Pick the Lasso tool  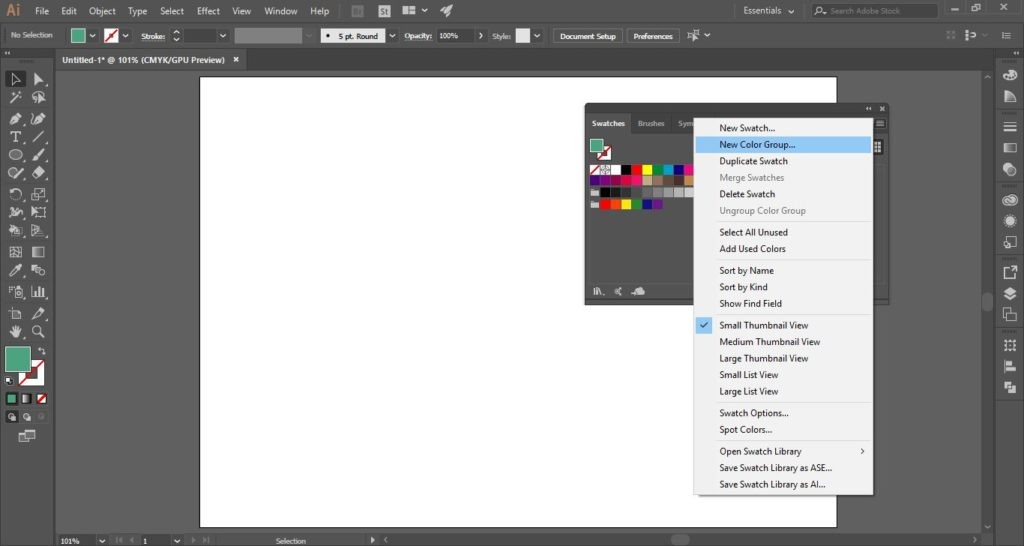point(39,97)
